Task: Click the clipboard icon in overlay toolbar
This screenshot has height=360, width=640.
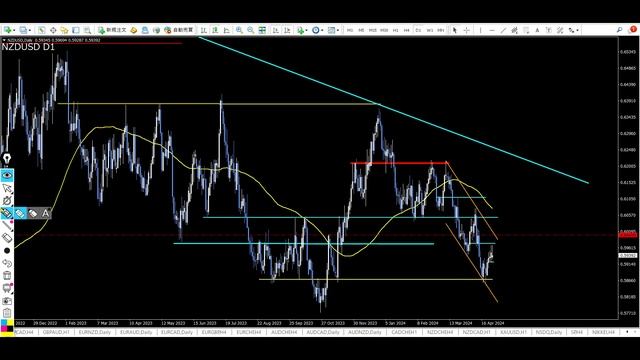Action: point(7,313)
